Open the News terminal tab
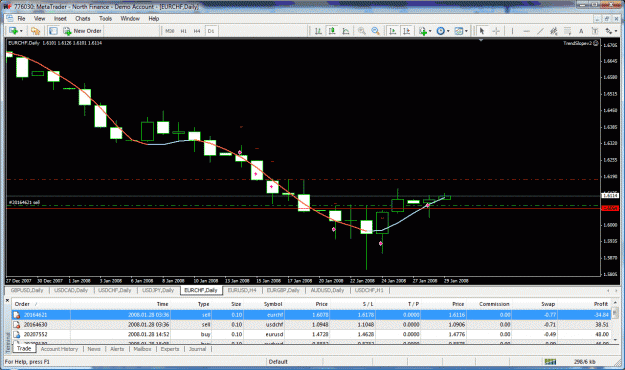 click(x=94, y=349)
